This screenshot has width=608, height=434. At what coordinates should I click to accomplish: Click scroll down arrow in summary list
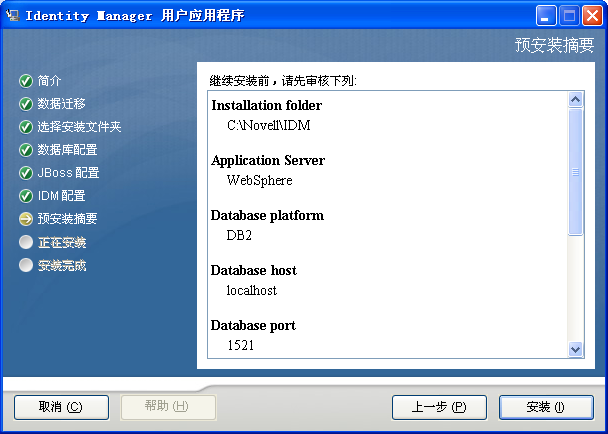pos(575,349)
